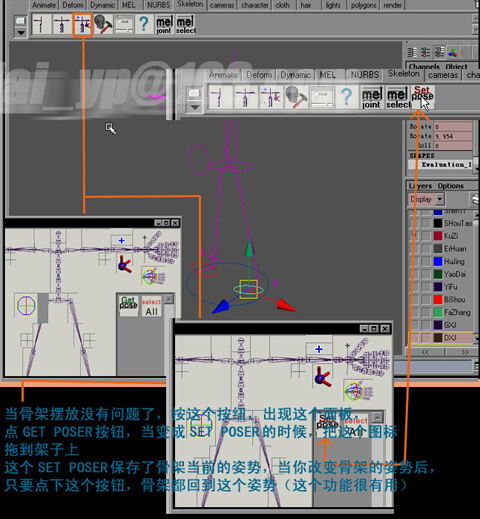The width and height of the screenshot is (480, 519).
Task: Run the mel joint shelf script
Action: 164,25
